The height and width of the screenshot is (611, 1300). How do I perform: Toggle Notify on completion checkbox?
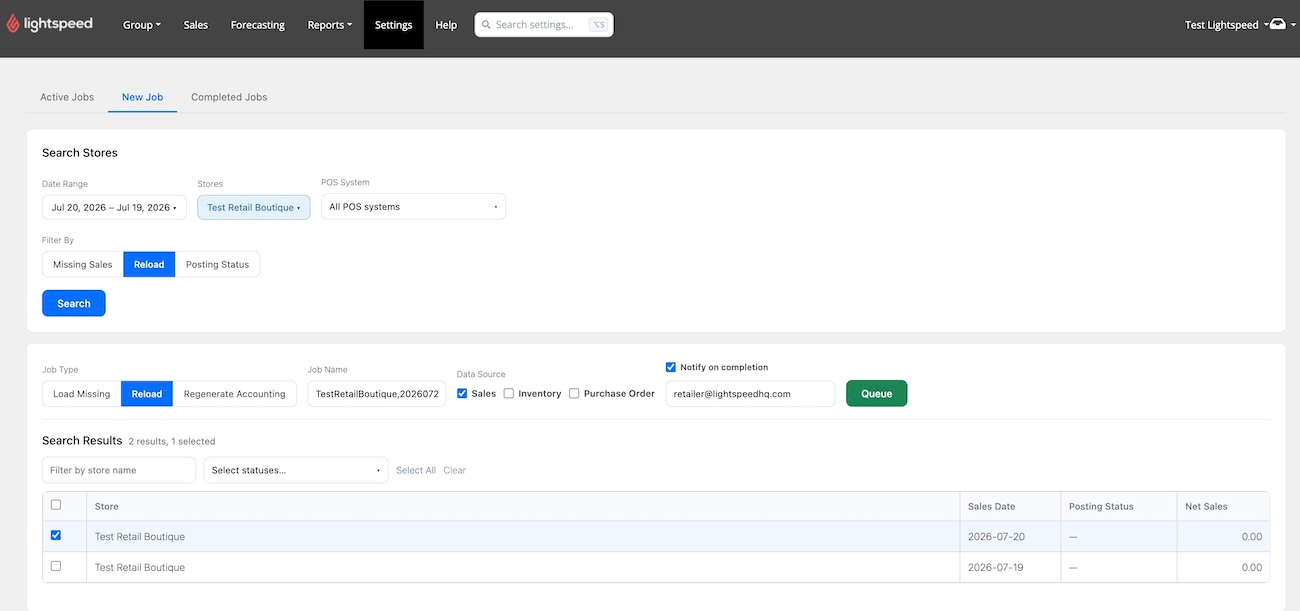coord(671,367)
